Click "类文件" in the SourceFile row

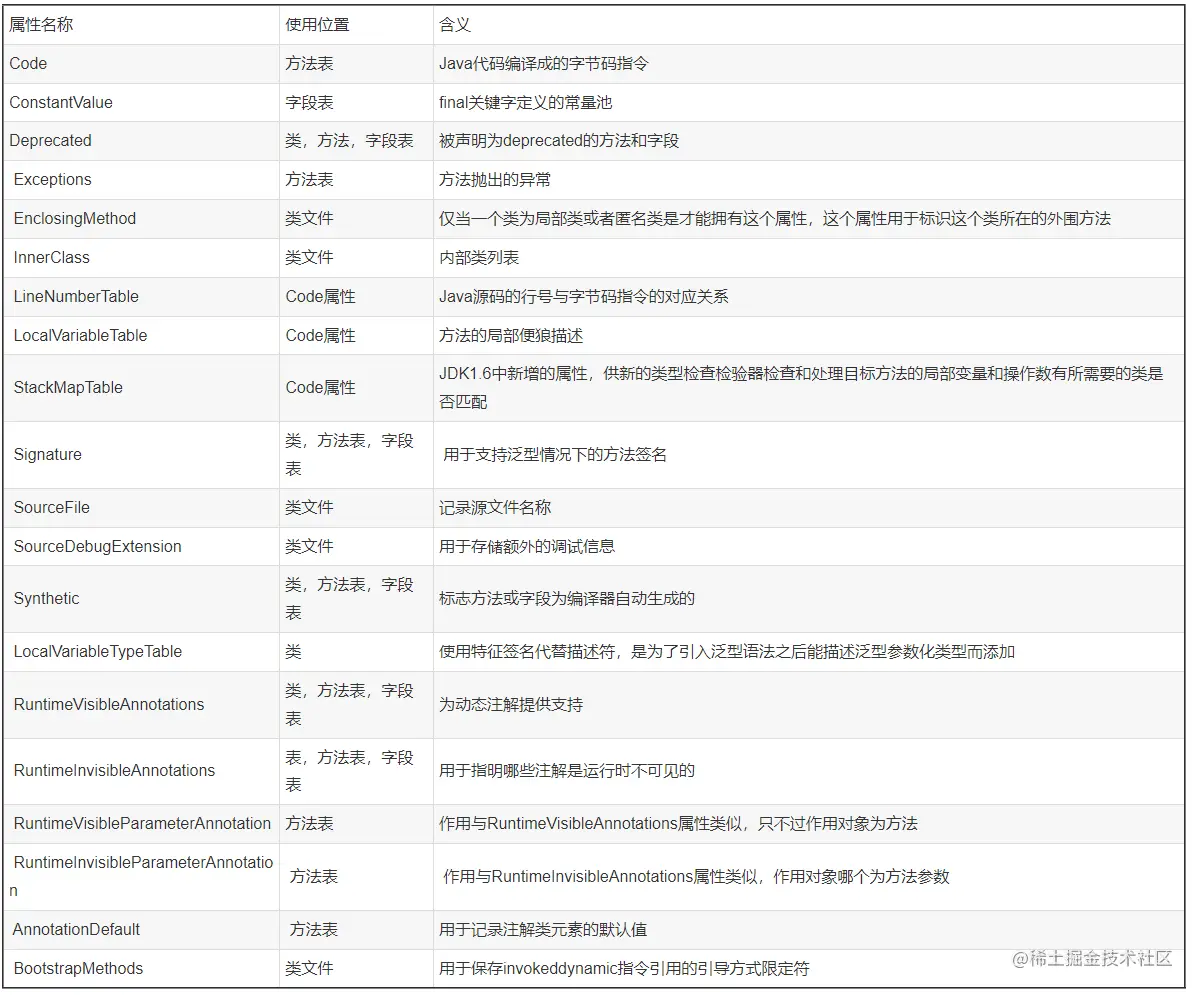[309, 508]
